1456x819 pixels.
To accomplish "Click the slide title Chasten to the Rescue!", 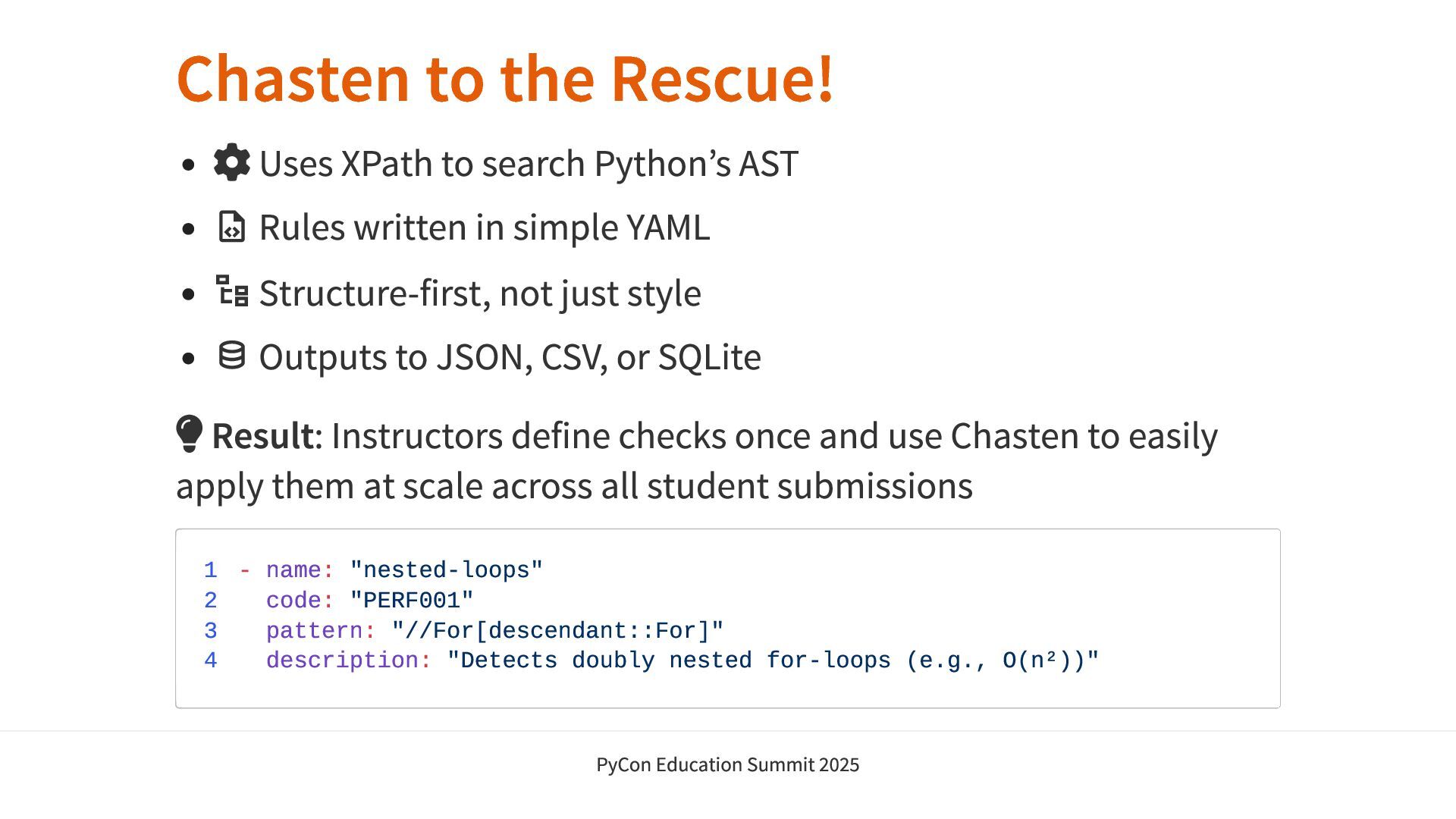I will tap(505, 78).
